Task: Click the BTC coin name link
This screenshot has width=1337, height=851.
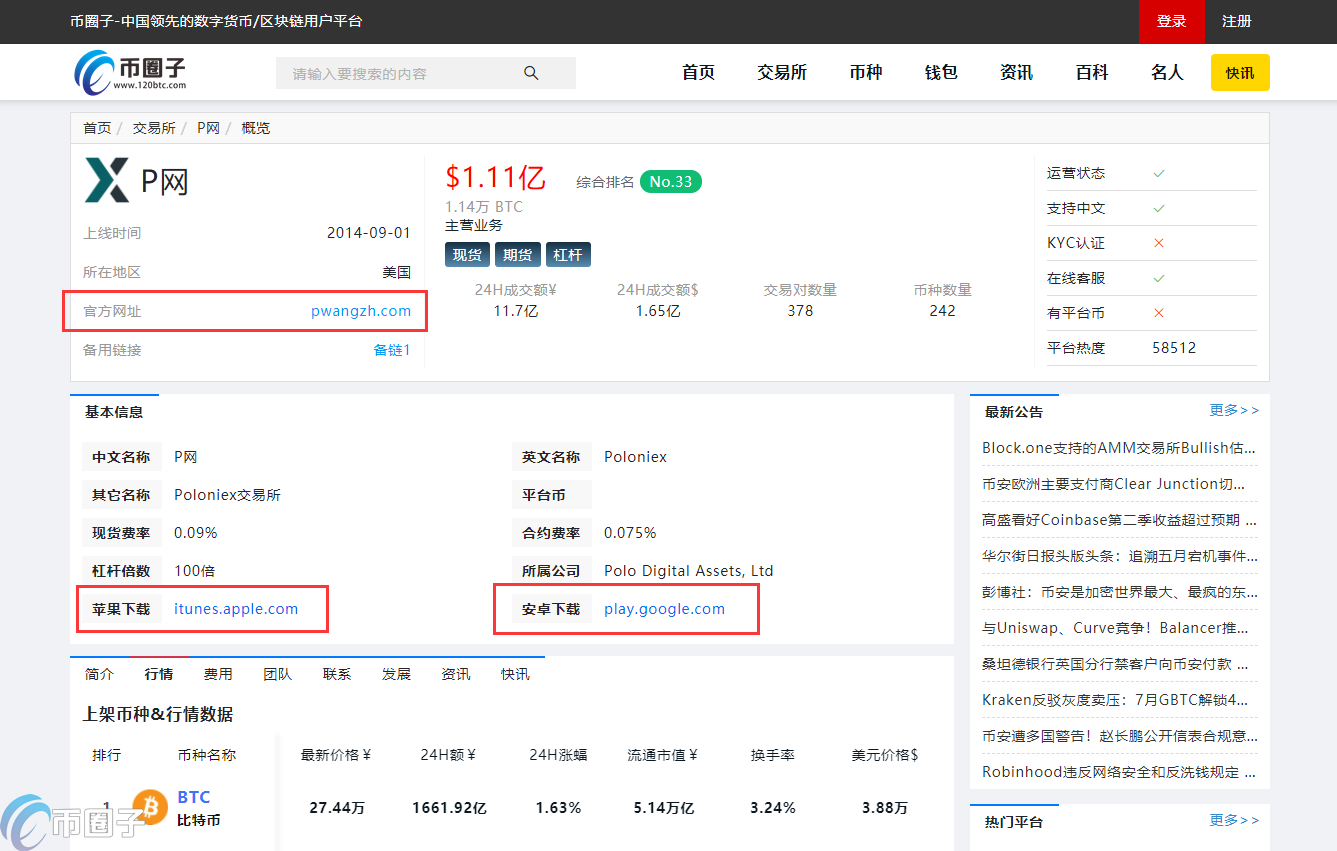Action: pyautogui.click(x=194, y=797)
